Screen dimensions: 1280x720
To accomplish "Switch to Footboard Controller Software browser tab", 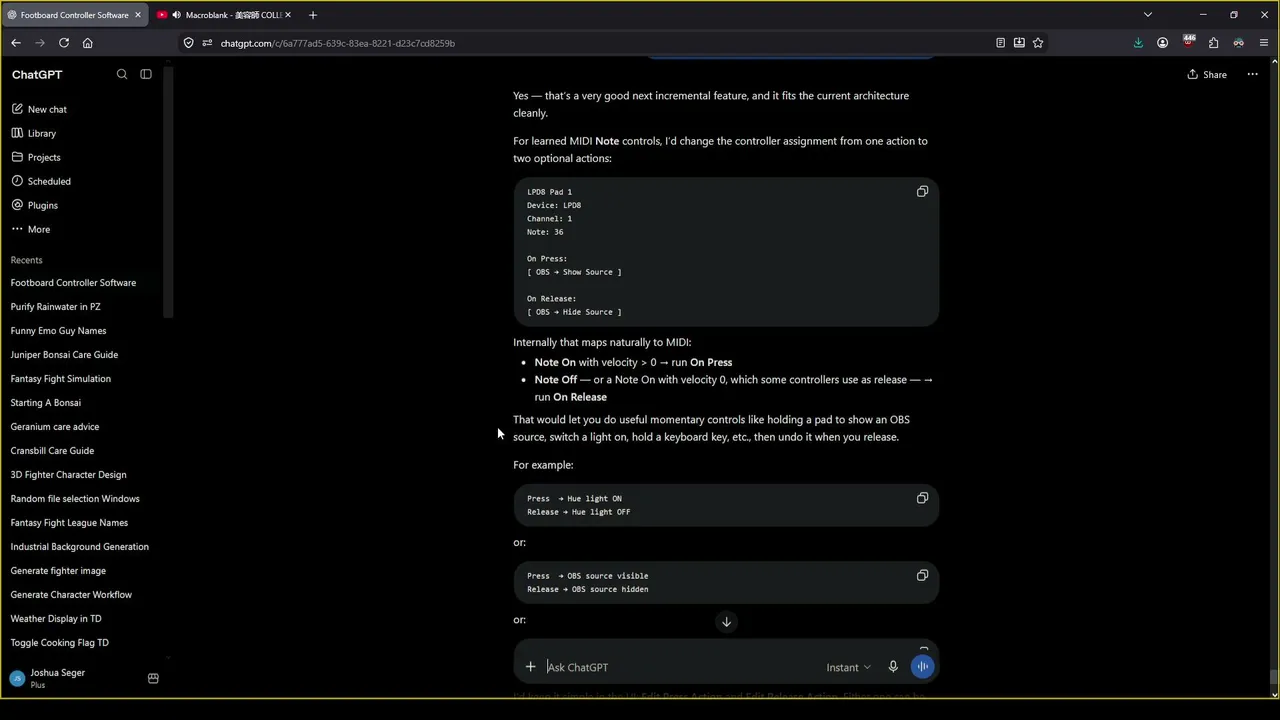I will pyautogui.click(x=75, y=15).
